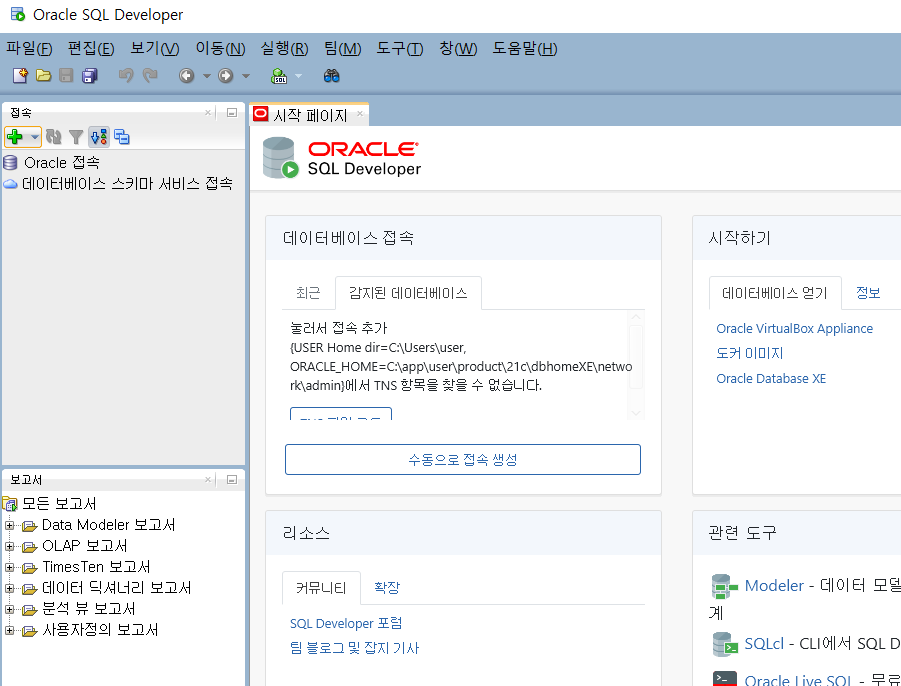Open the 팀(M) menu
The height and width of the screenshot is (686, 901).
point(342,48)
